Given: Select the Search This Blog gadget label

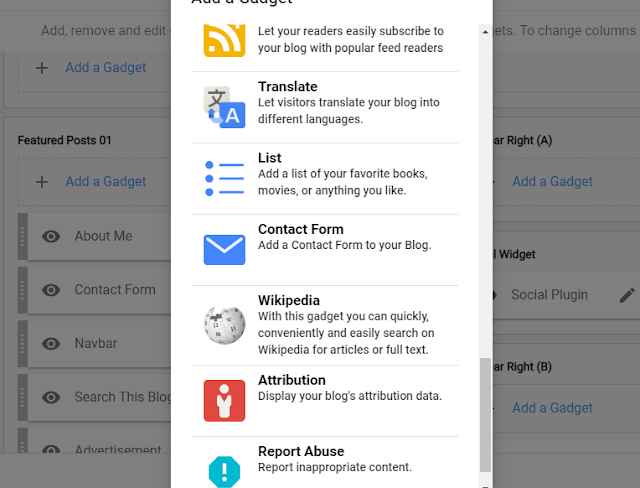Looking at the screenshot, I should [x=122, y=397].
